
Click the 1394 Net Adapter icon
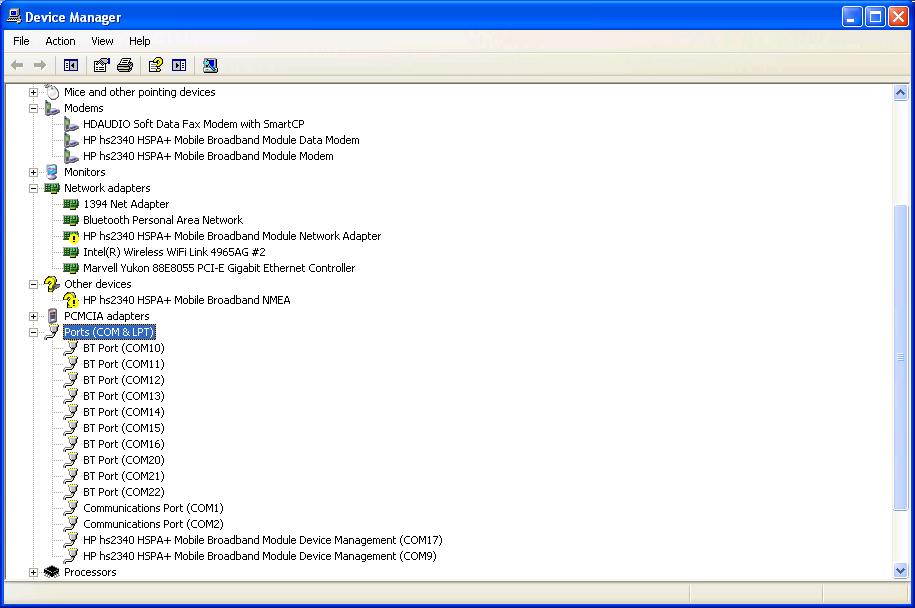(x=71, y=204)
